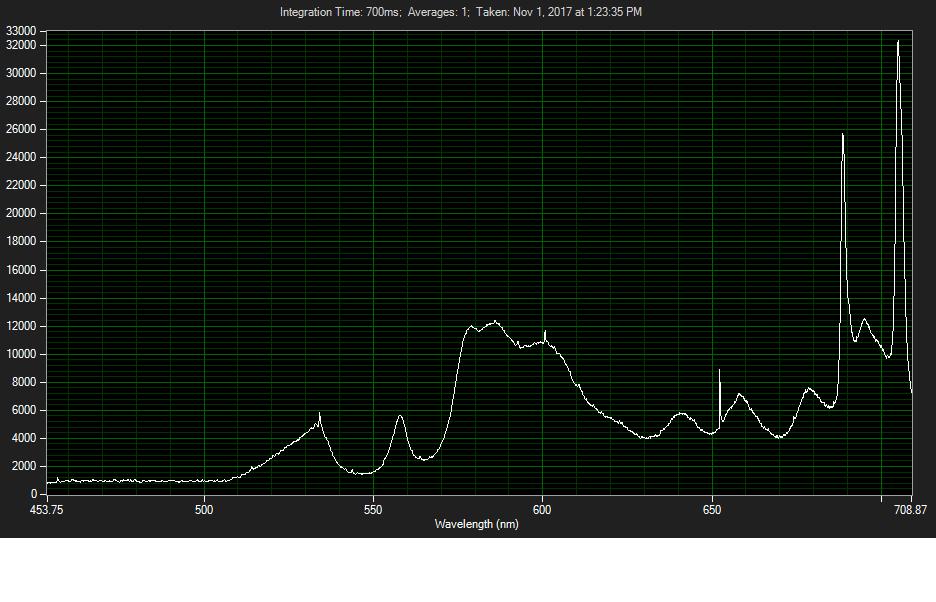The height and width of the screenshot is (602, 936).
Task: Click the "Averages: 1" header text
Action: pyautogui.click(x=438, y=12)
